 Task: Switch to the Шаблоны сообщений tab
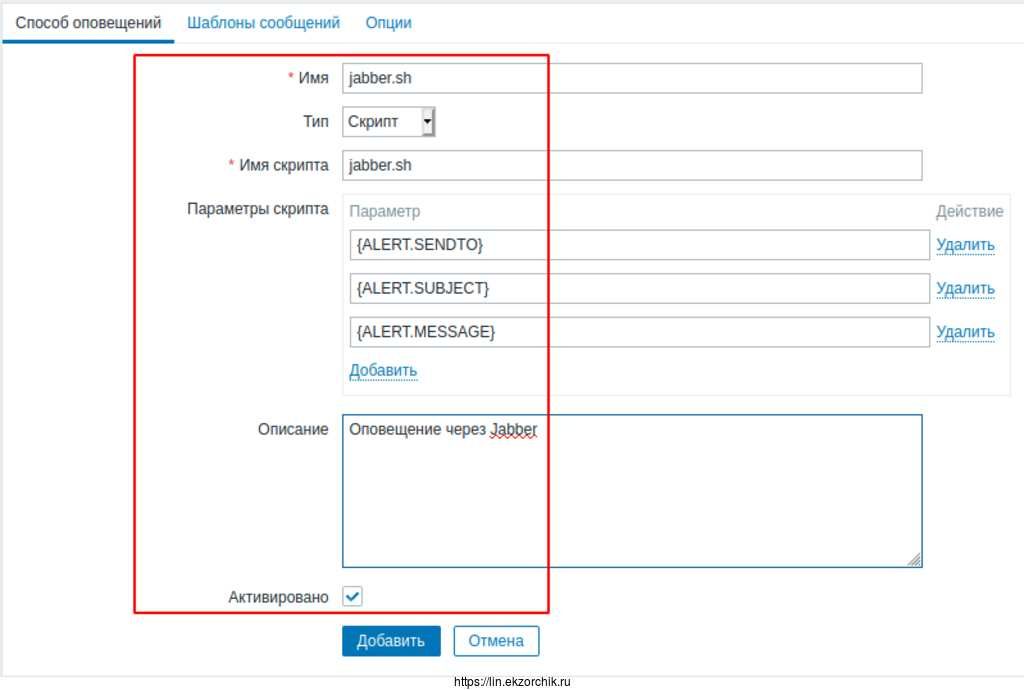click(x=263, y=22)
